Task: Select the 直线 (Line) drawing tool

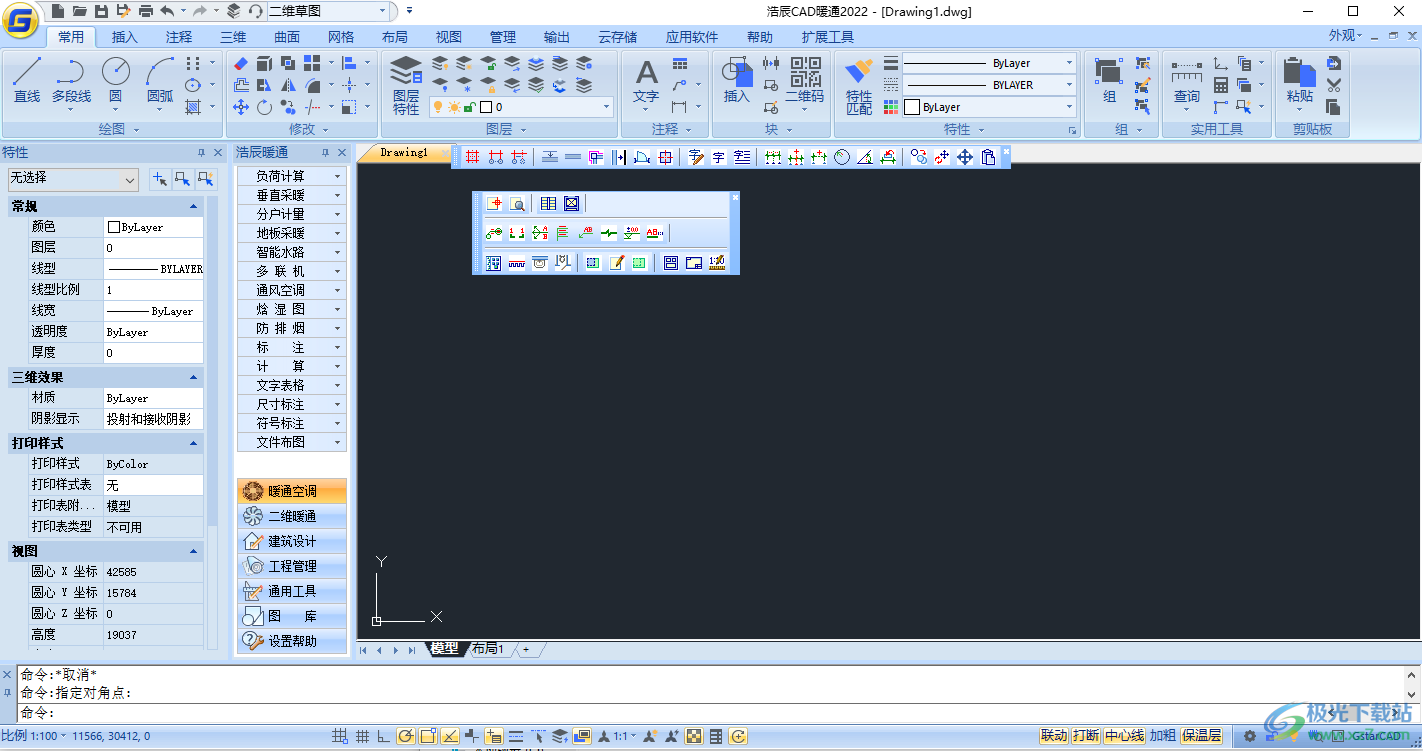Action: click(x=27, y=80)
